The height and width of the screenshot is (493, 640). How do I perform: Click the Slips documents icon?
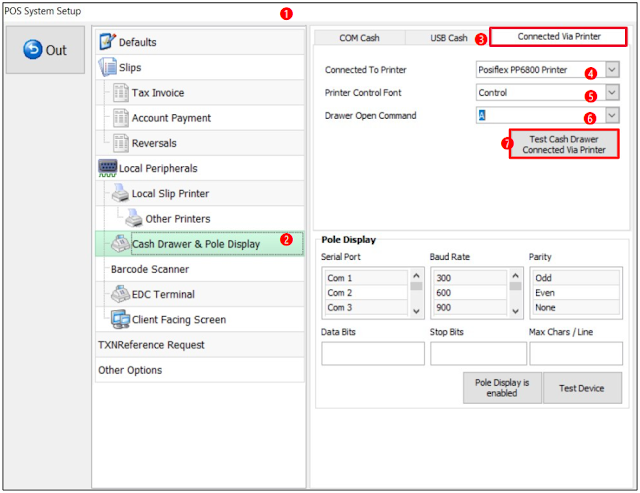click(x=108, y=67)
